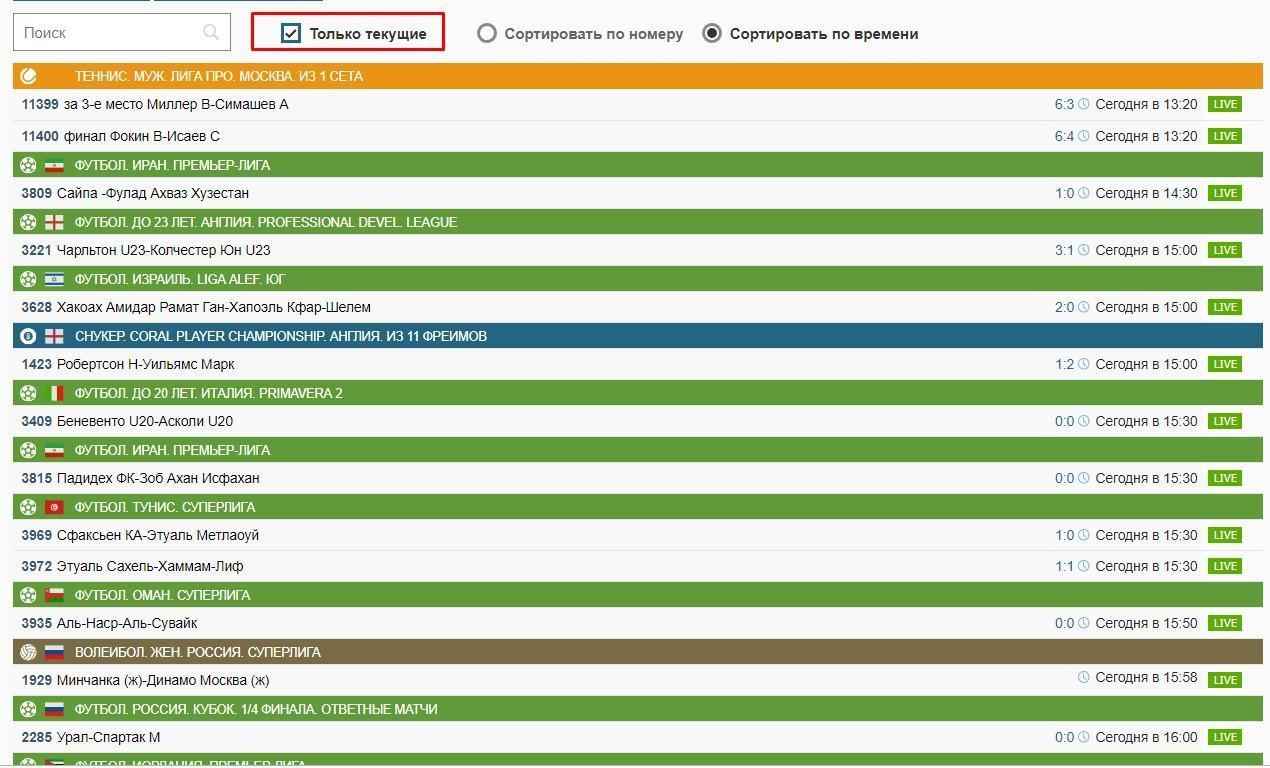Viewport: 1270px width, 768px height.
Task: Click Israel flag icon in LIGA ALEF header
Action: click(54, 279)
